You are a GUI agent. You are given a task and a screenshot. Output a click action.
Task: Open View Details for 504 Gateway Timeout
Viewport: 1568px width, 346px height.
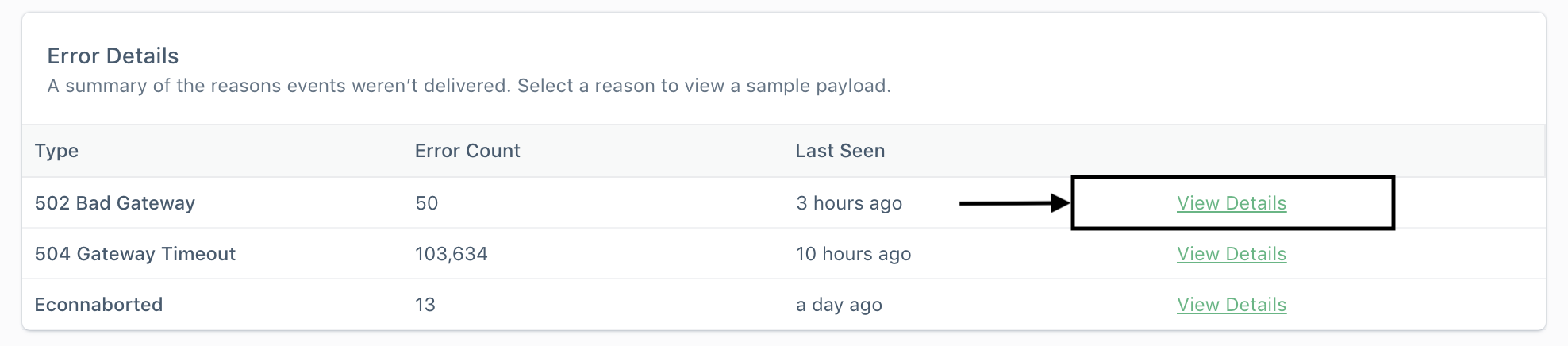tap(1231, 254)
